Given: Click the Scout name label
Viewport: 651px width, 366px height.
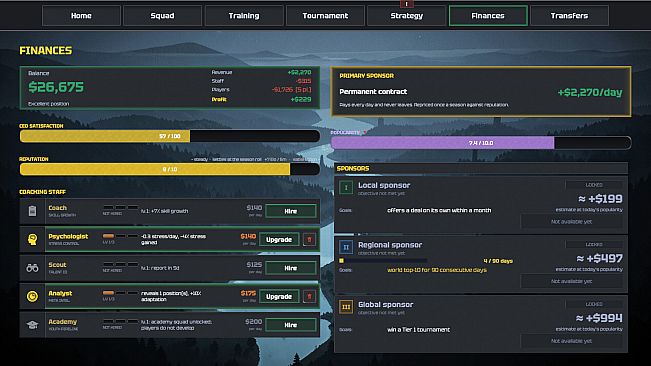Looking at the screenshot, I should tap(57, 265).
